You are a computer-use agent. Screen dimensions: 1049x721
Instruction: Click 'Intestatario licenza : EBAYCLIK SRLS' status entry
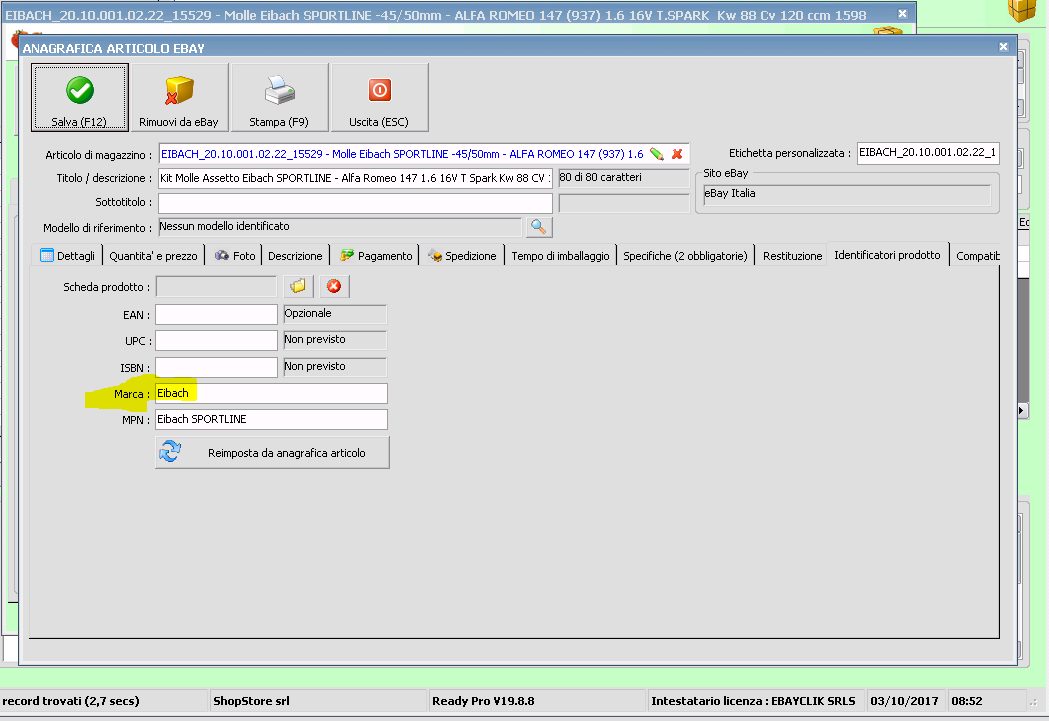[753, 701]
